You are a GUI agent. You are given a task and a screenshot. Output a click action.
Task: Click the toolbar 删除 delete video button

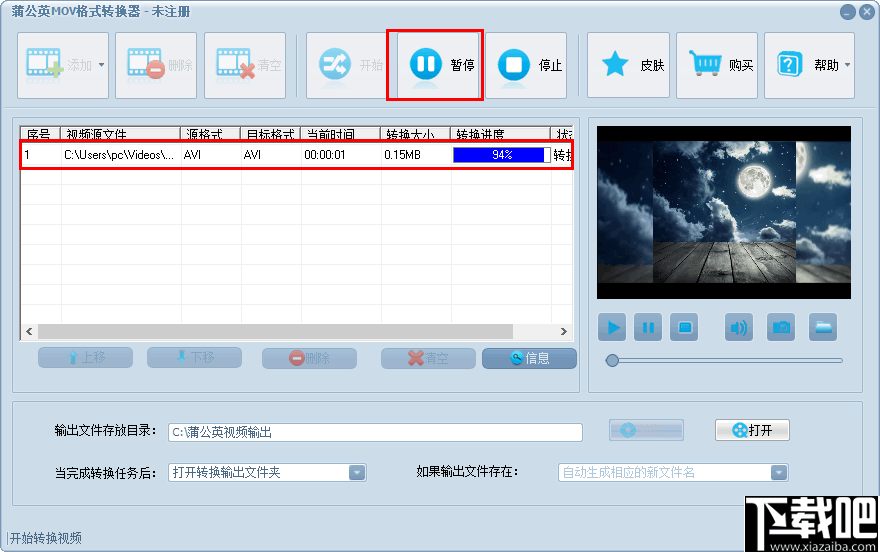(156, 65)
